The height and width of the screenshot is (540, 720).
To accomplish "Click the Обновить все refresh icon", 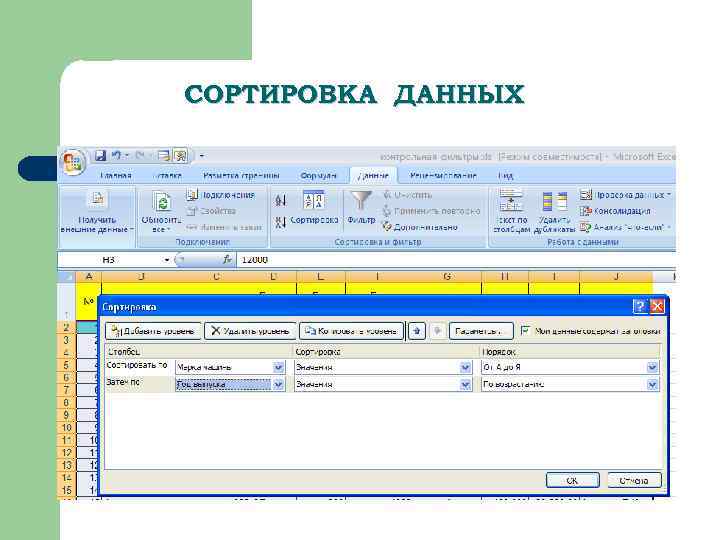I will point(162,202).
